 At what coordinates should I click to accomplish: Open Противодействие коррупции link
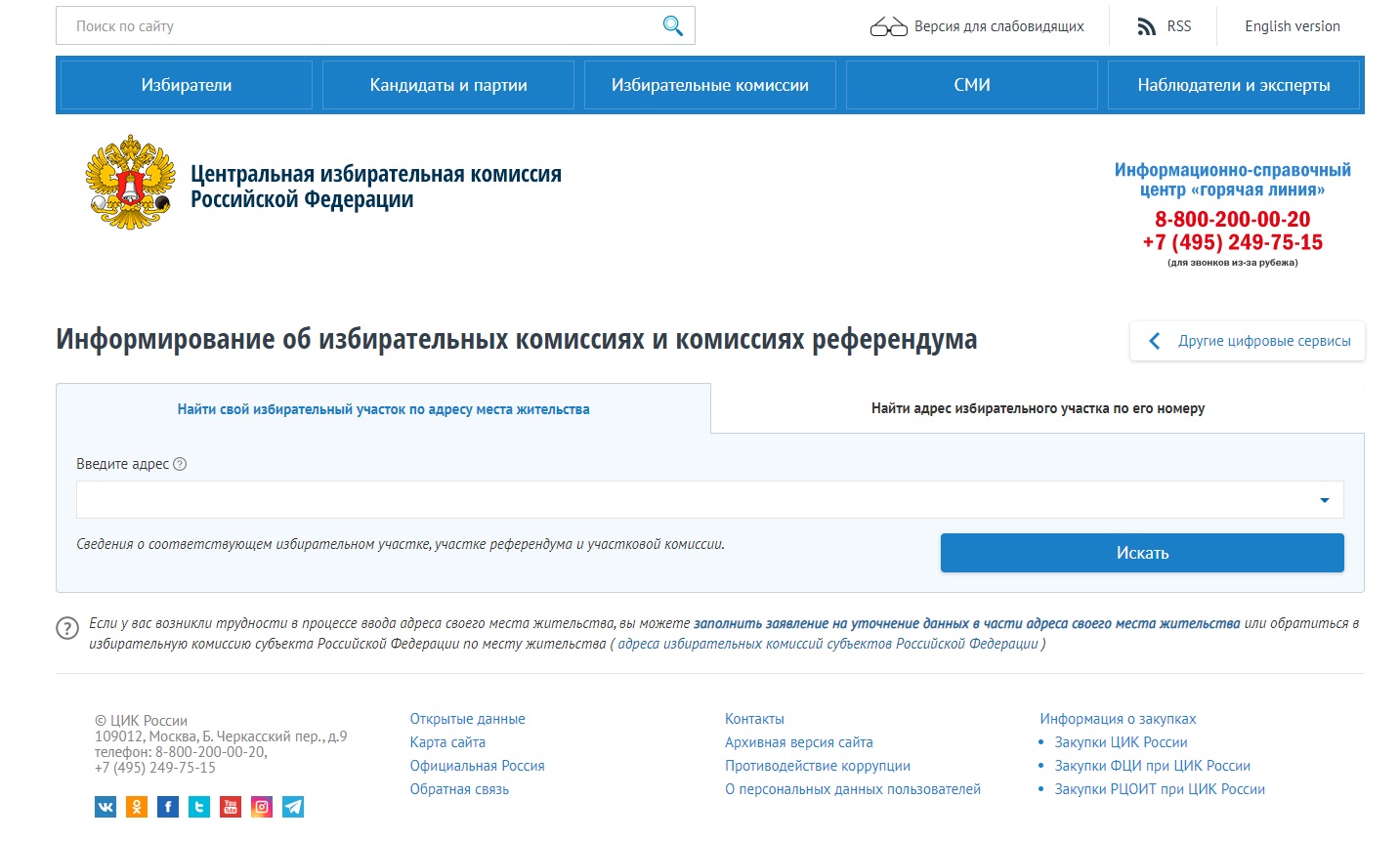point(818,766)
